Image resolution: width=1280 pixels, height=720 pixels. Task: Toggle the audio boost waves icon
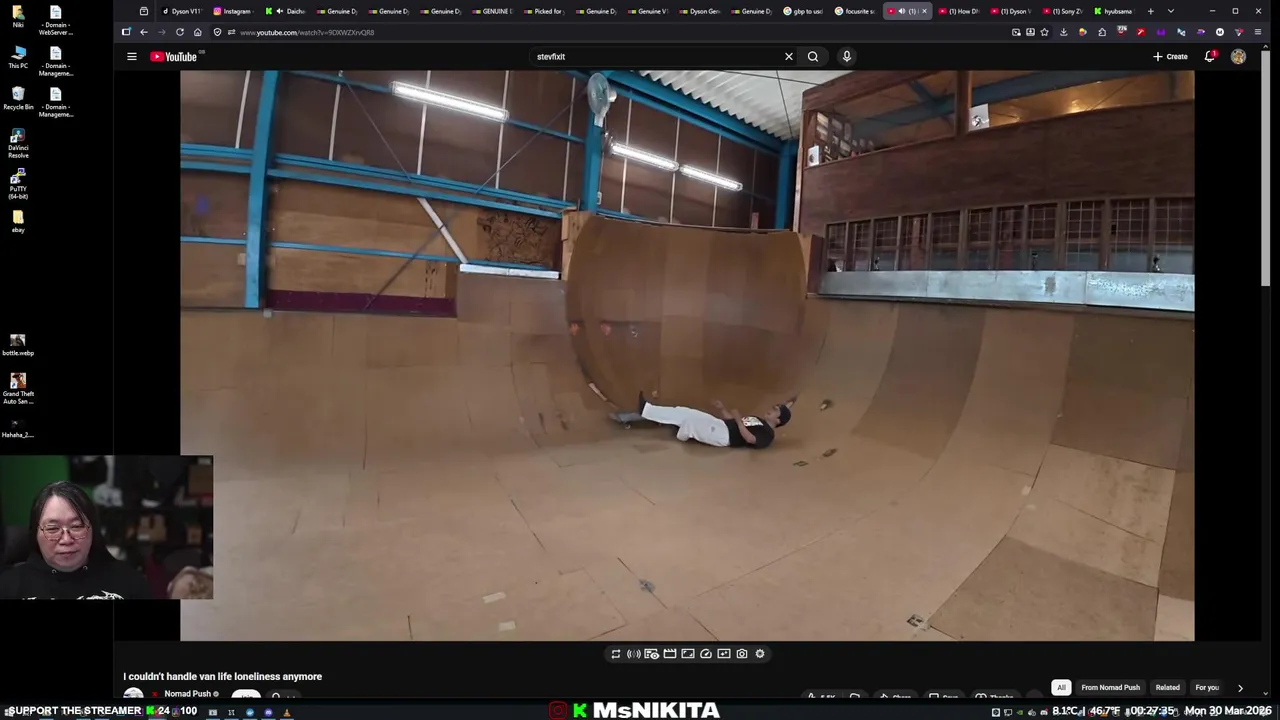[634, 654]
